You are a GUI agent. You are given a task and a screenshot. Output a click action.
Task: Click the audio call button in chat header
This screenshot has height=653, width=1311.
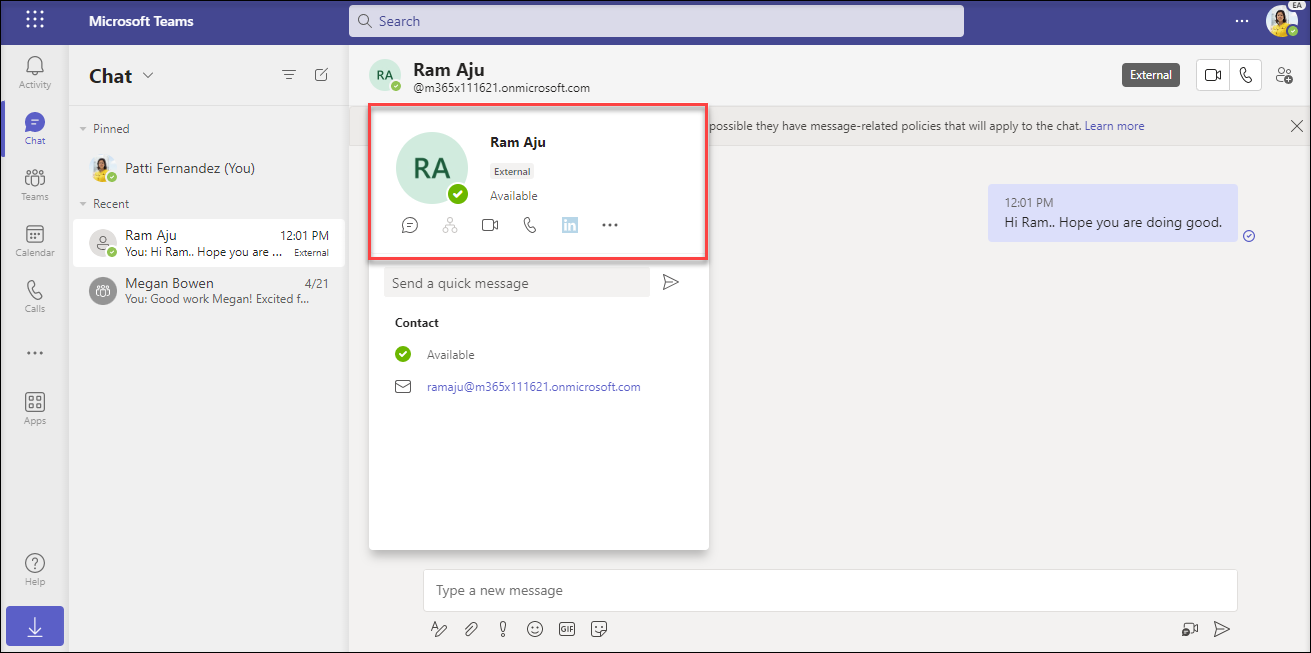[1245, 75]
